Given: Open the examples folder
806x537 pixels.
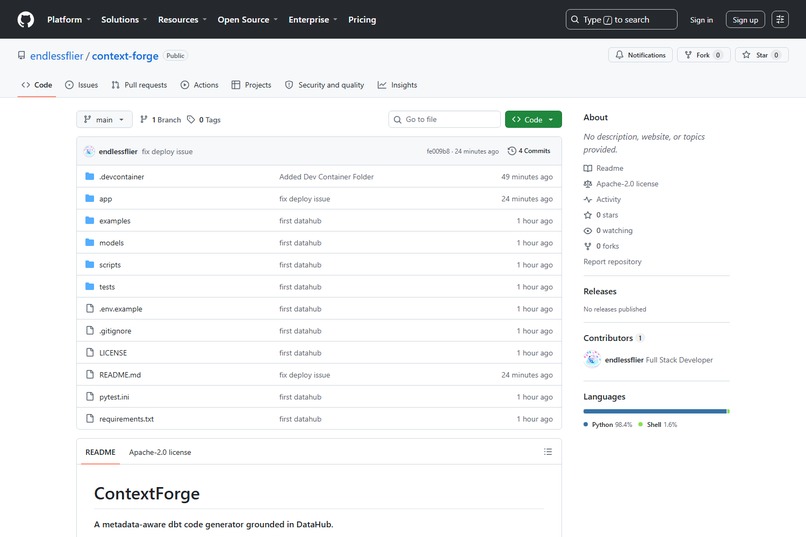Looking at the screenshot, I should tap(115, 221).
